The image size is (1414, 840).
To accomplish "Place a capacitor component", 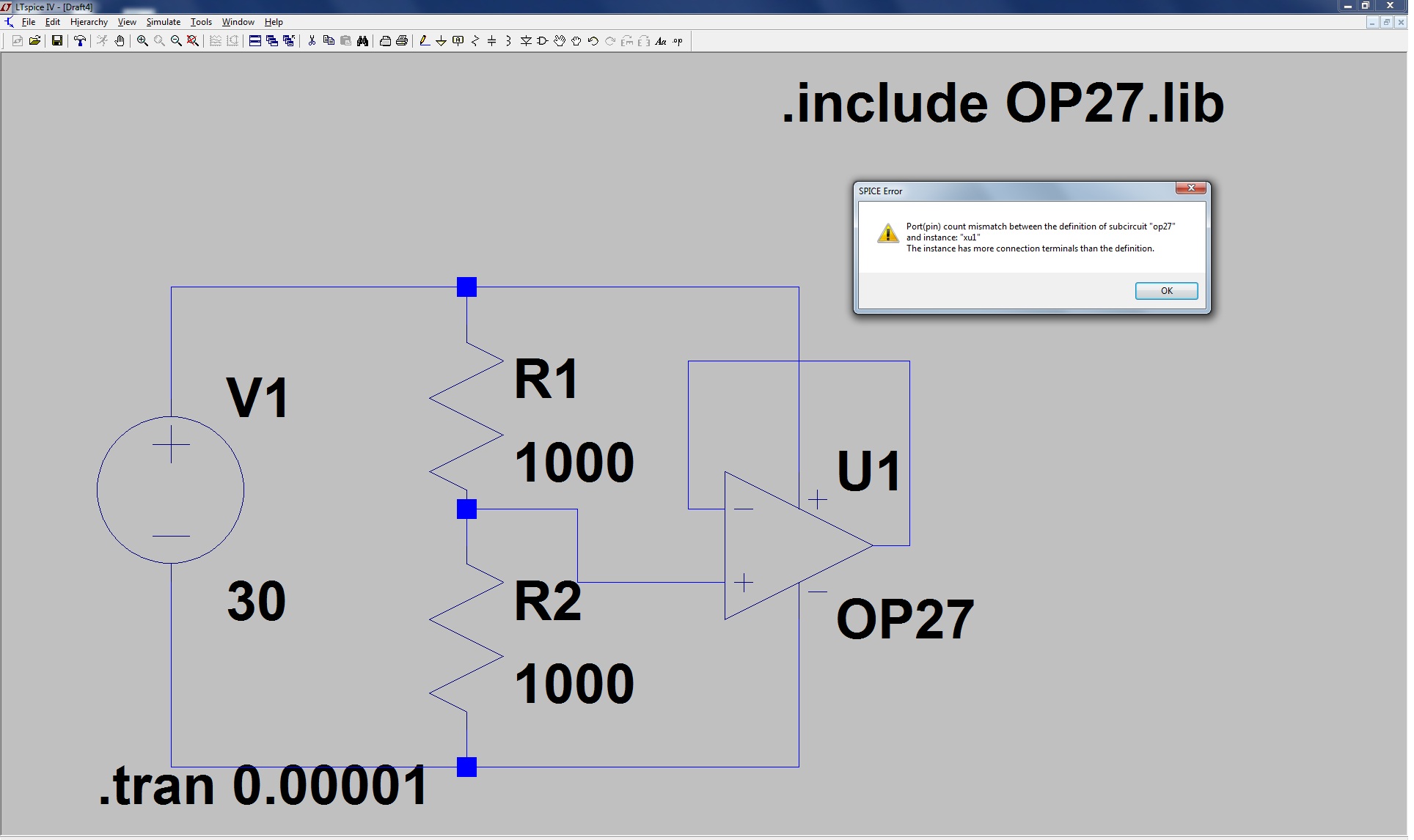I will pyautogui.click(x=492, y=41).
